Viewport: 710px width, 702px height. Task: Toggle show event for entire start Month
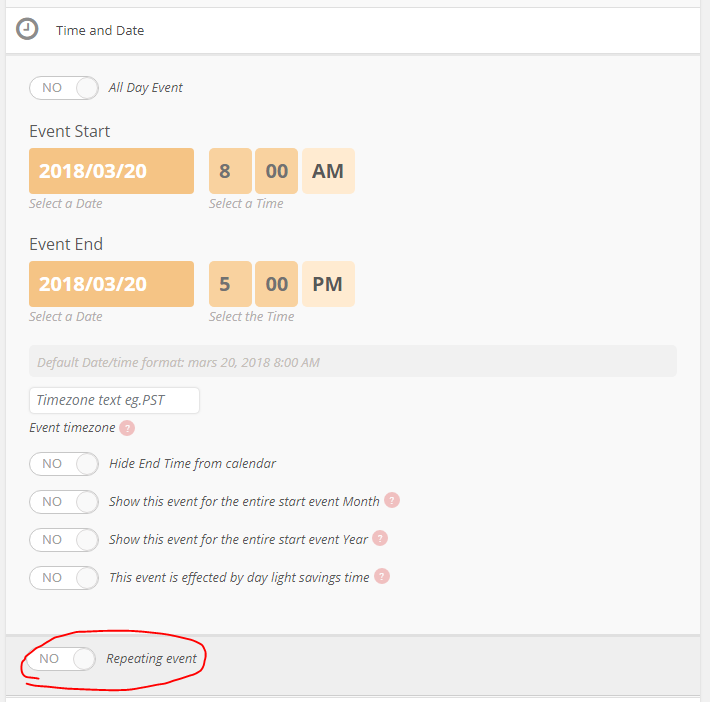(x=64, y=501)
